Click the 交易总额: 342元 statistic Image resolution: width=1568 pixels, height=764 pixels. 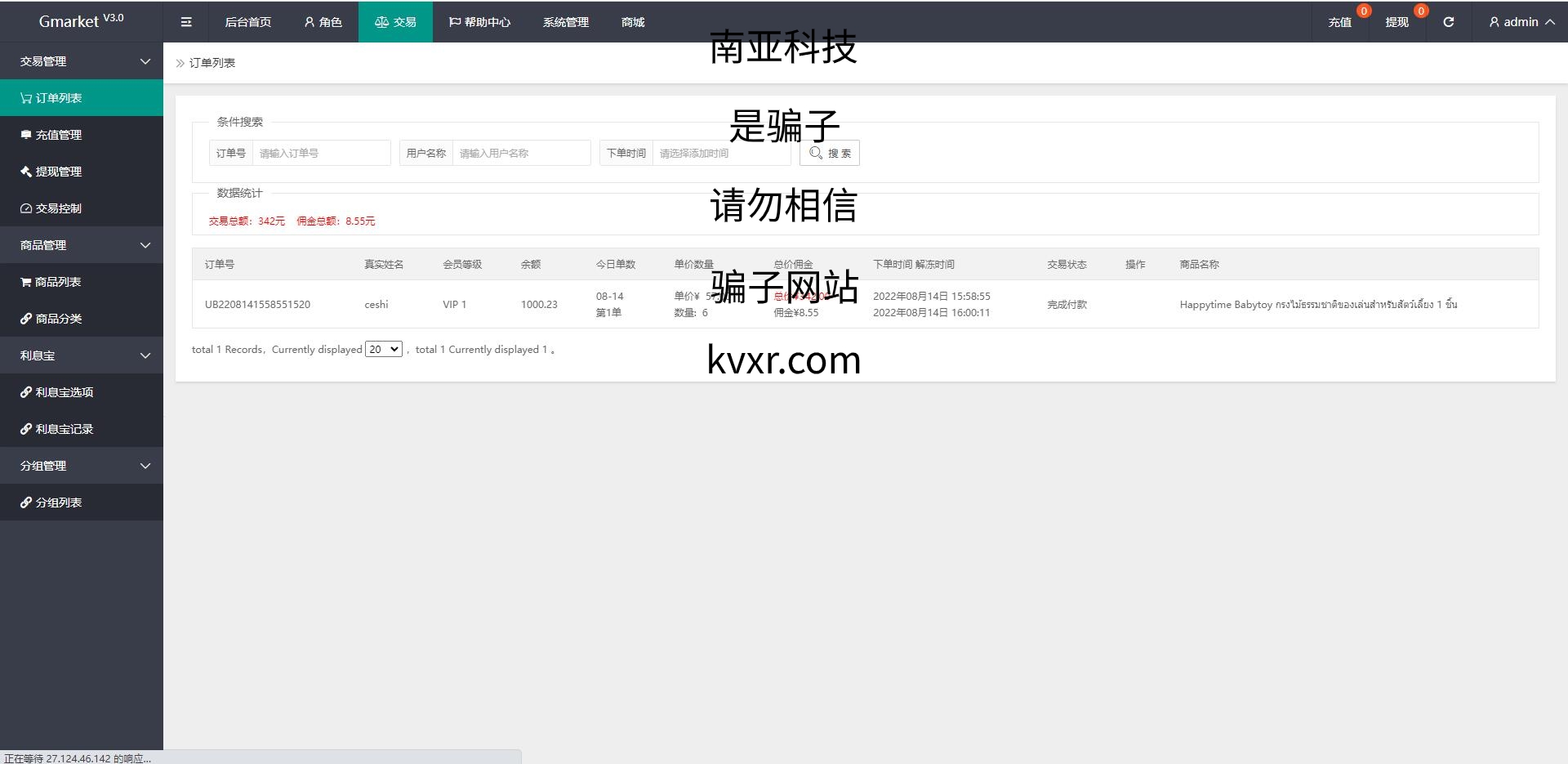[247, 221]
